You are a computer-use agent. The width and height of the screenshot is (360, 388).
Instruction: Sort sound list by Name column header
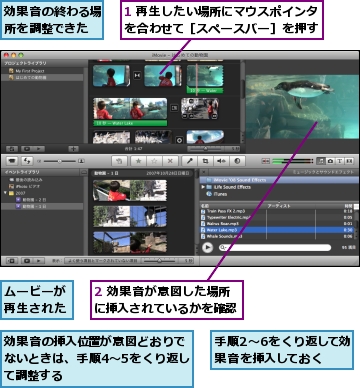[x=233, y=206]
